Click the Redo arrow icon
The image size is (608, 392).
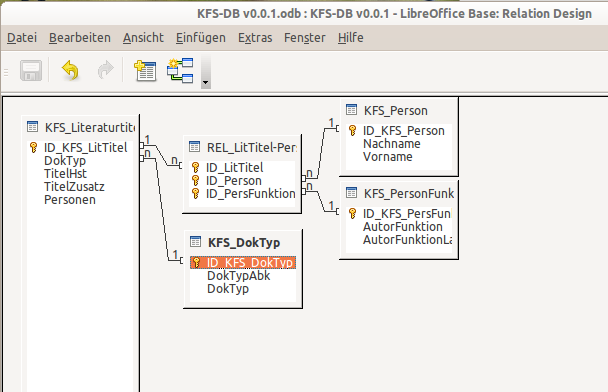105,71
